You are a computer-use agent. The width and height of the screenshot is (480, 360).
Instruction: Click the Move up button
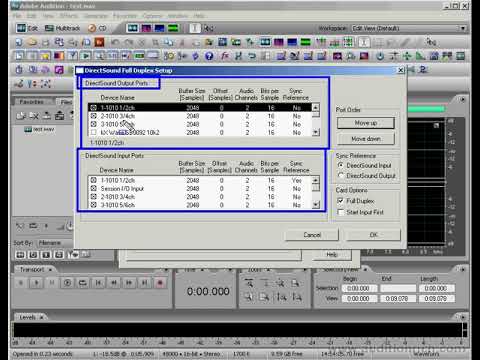point(366,123)
